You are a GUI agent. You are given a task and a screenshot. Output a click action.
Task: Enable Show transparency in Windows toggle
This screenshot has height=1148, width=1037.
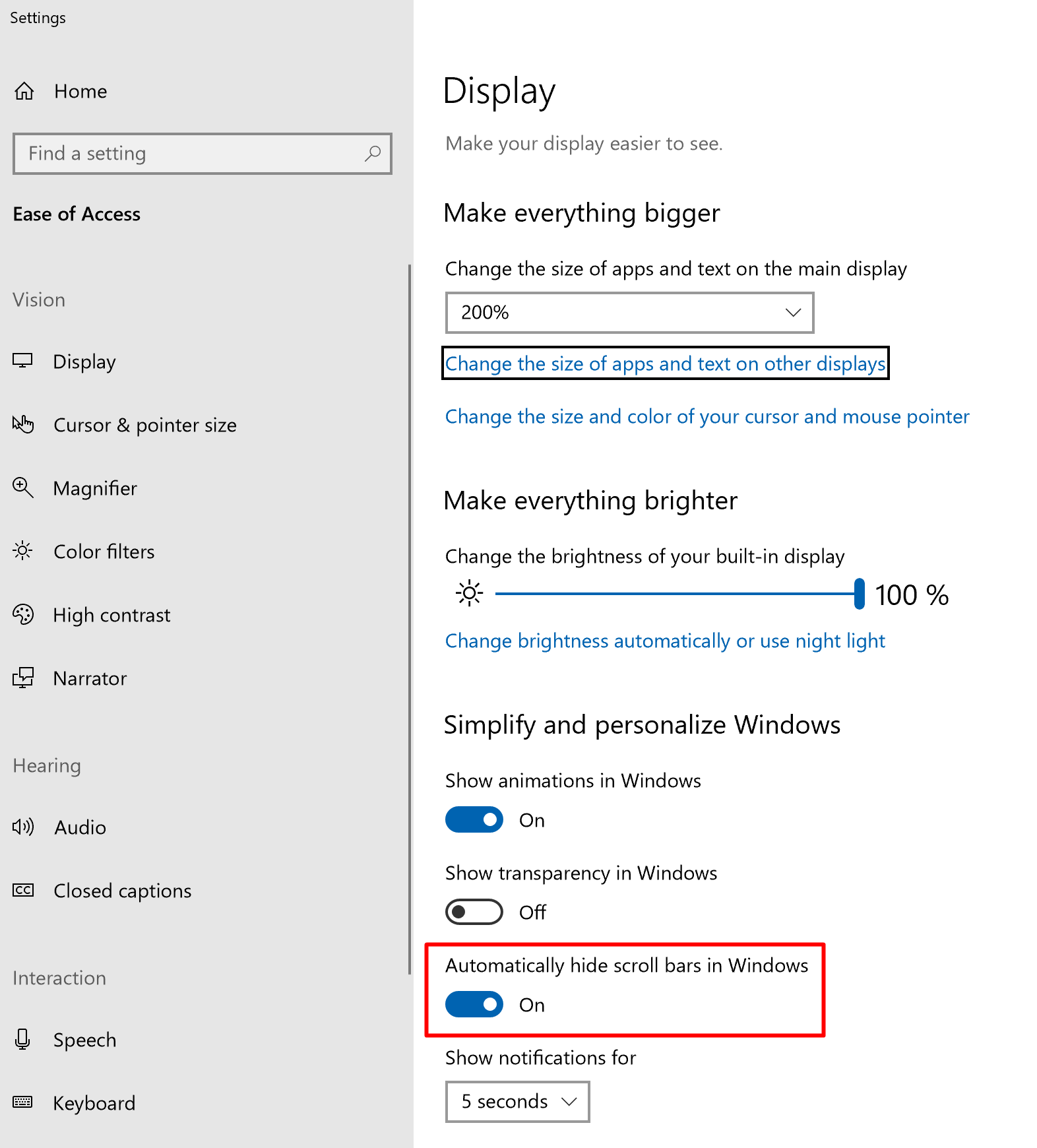pyautogui.click(x=474, y=912)
